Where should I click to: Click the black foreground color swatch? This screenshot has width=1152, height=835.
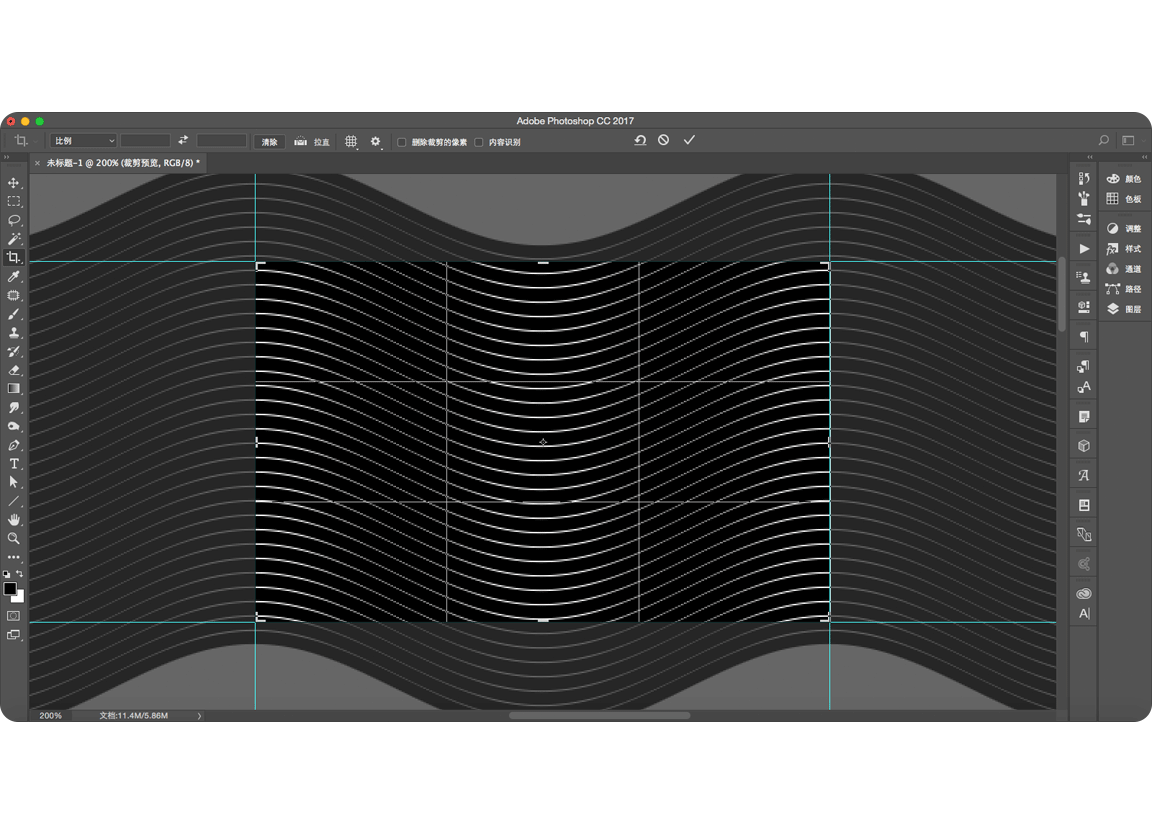tap(9, 588)
